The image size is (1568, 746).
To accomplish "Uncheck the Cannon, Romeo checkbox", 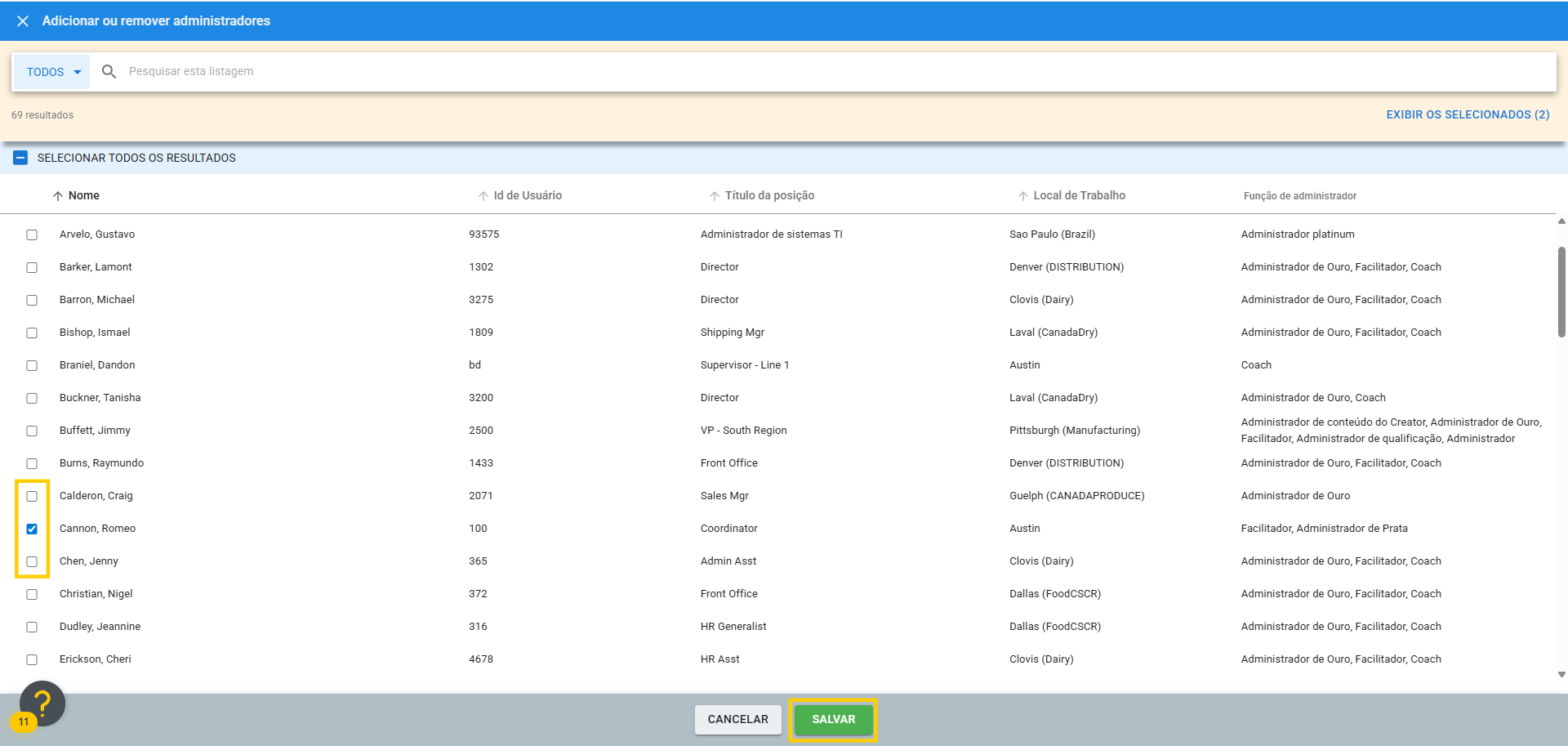I will (32, 529).
